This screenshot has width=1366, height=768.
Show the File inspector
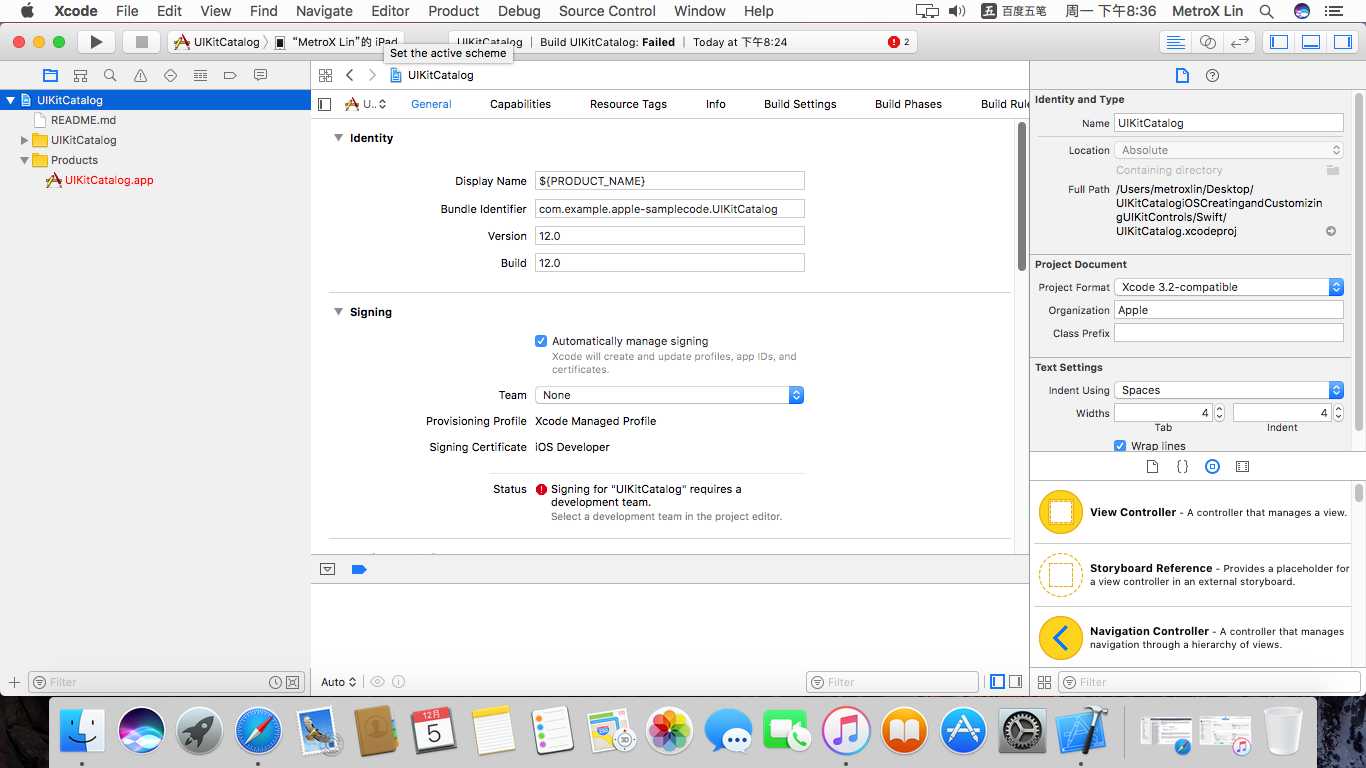(1182, 75)
